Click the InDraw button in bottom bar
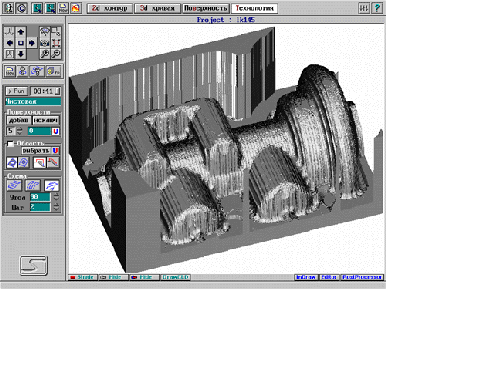This screenshot has height=375, width=500. coord(306,277)
